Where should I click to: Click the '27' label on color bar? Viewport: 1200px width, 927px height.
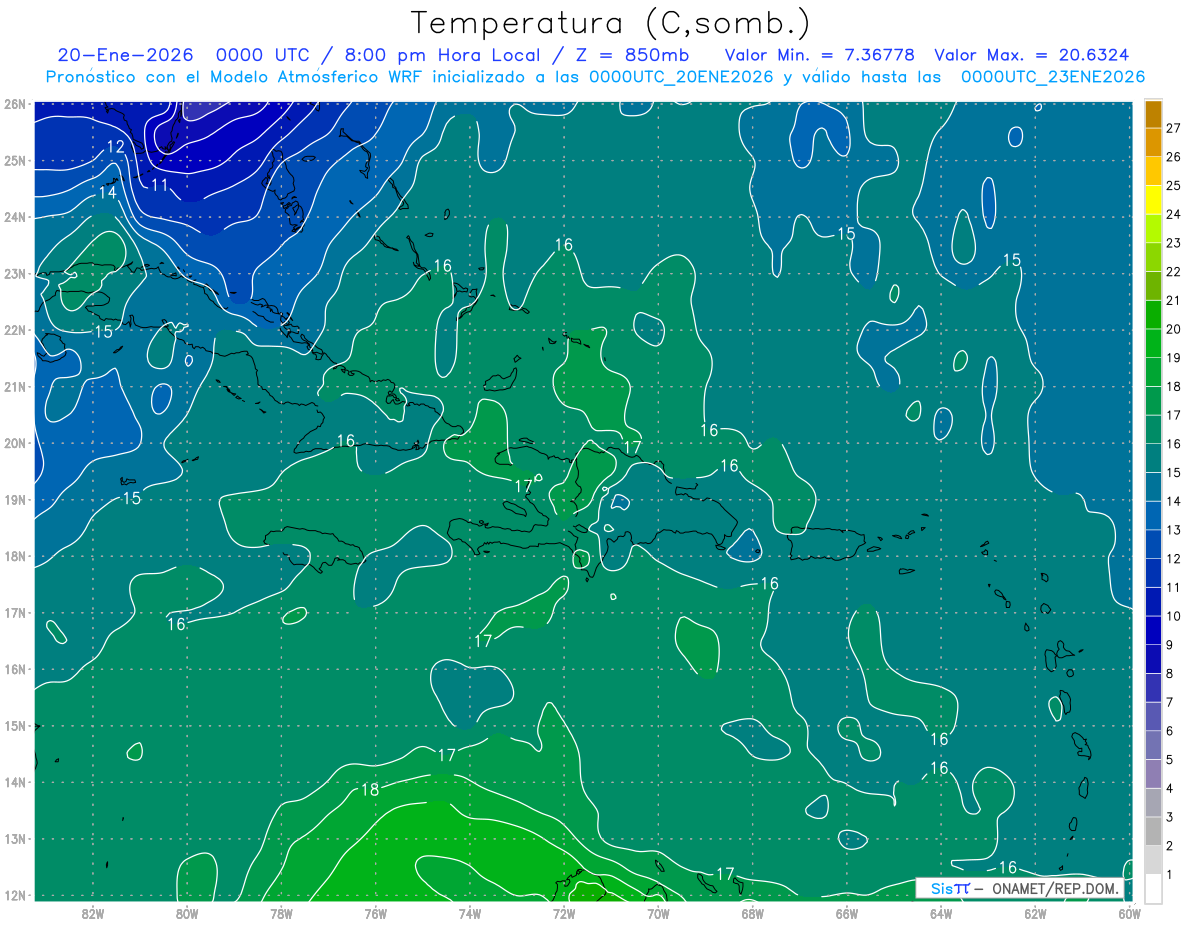pos(1173,128)
